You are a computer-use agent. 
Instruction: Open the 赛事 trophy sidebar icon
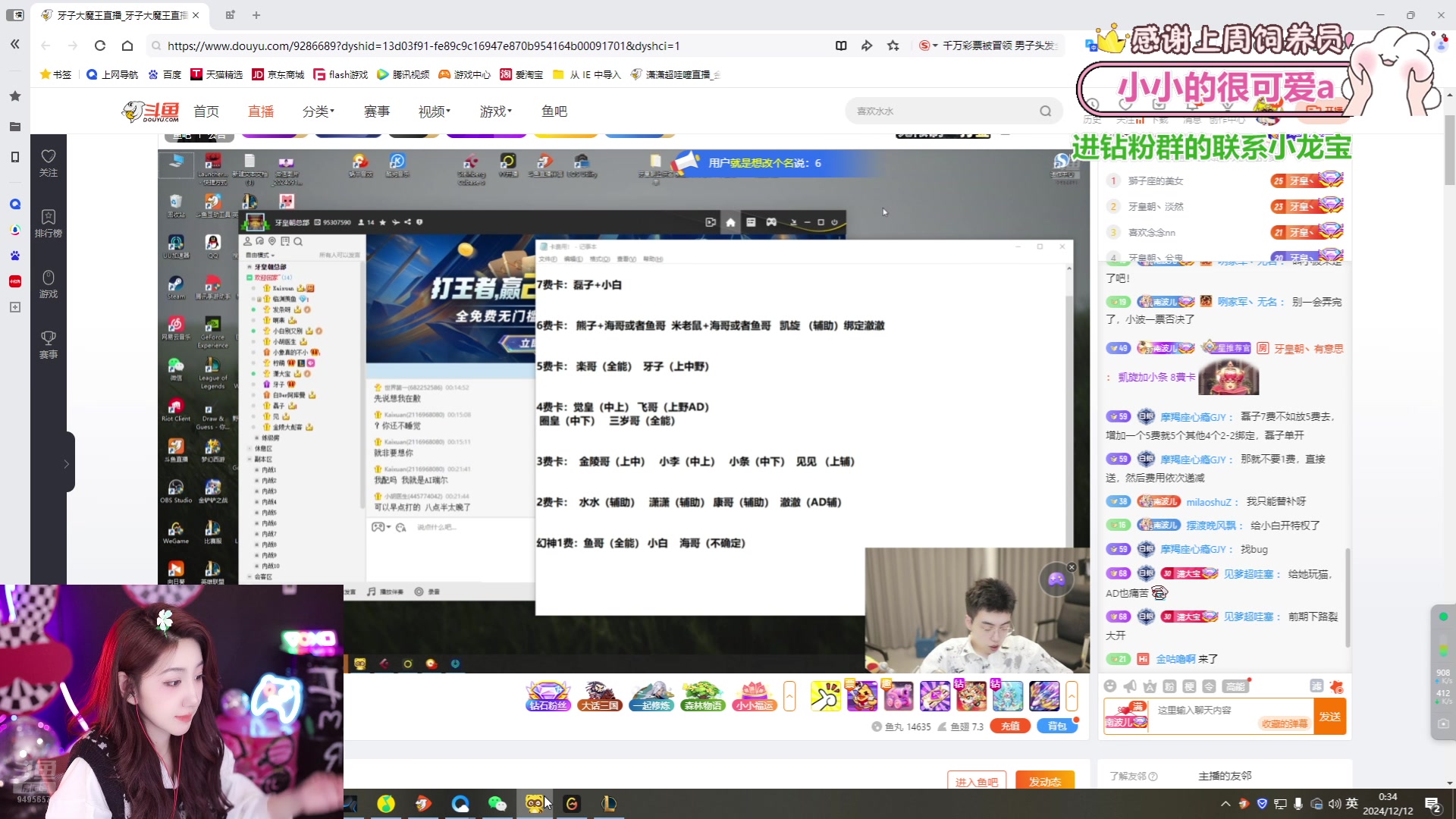tap(48, 338)
